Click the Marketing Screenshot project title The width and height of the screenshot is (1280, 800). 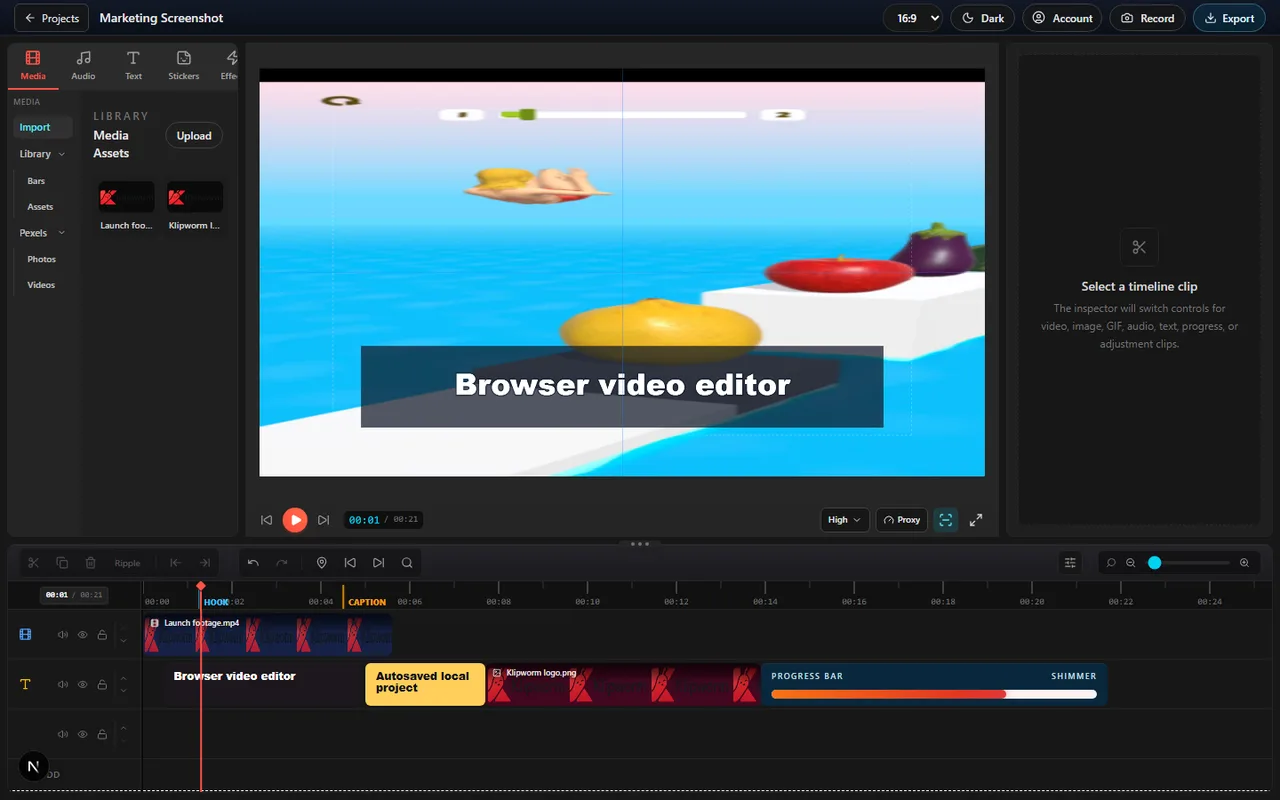[x=161, y=18]
